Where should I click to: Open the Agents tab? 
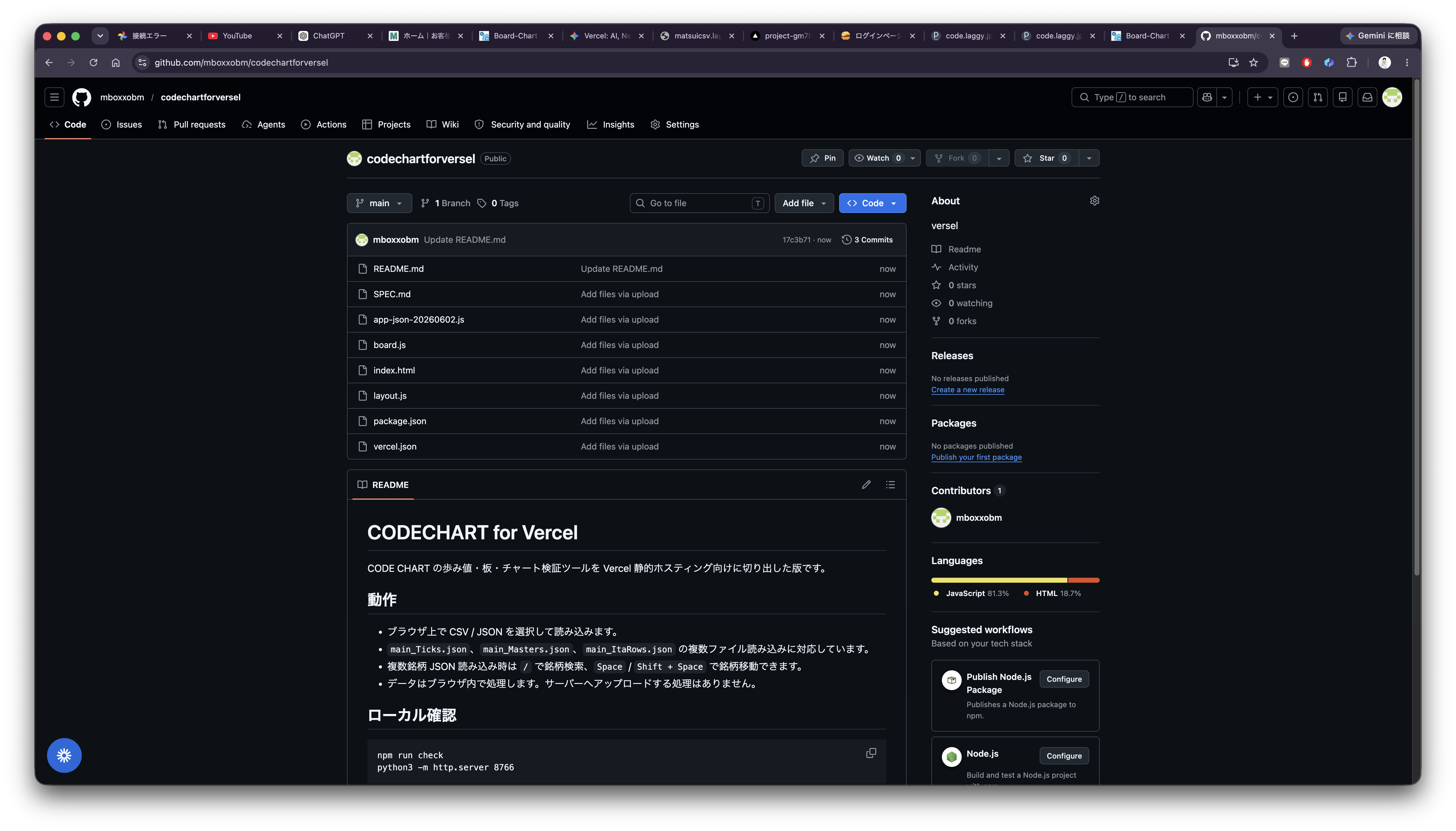tap(263, 124)
